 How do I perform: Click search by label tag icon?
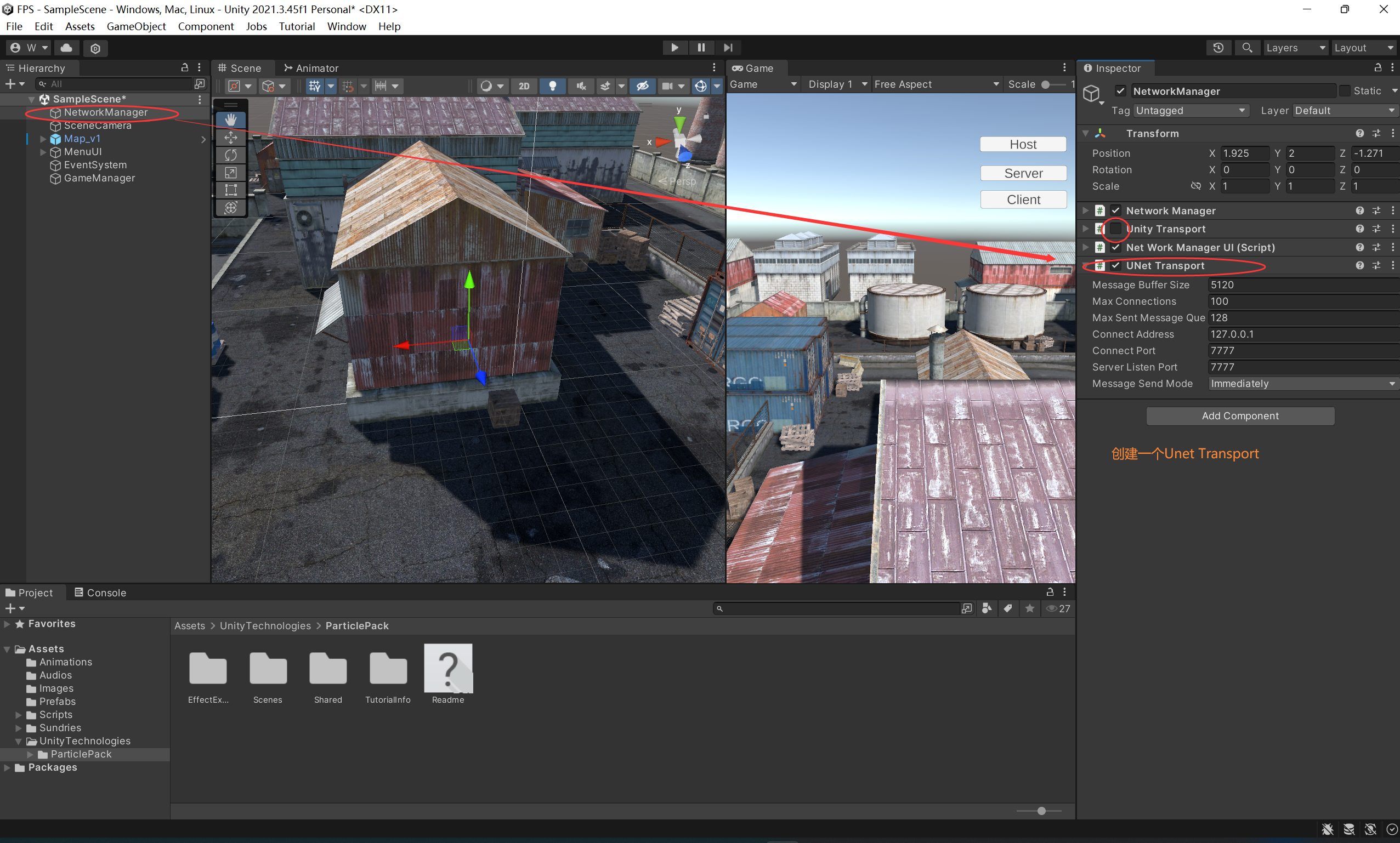[1007, 608]
